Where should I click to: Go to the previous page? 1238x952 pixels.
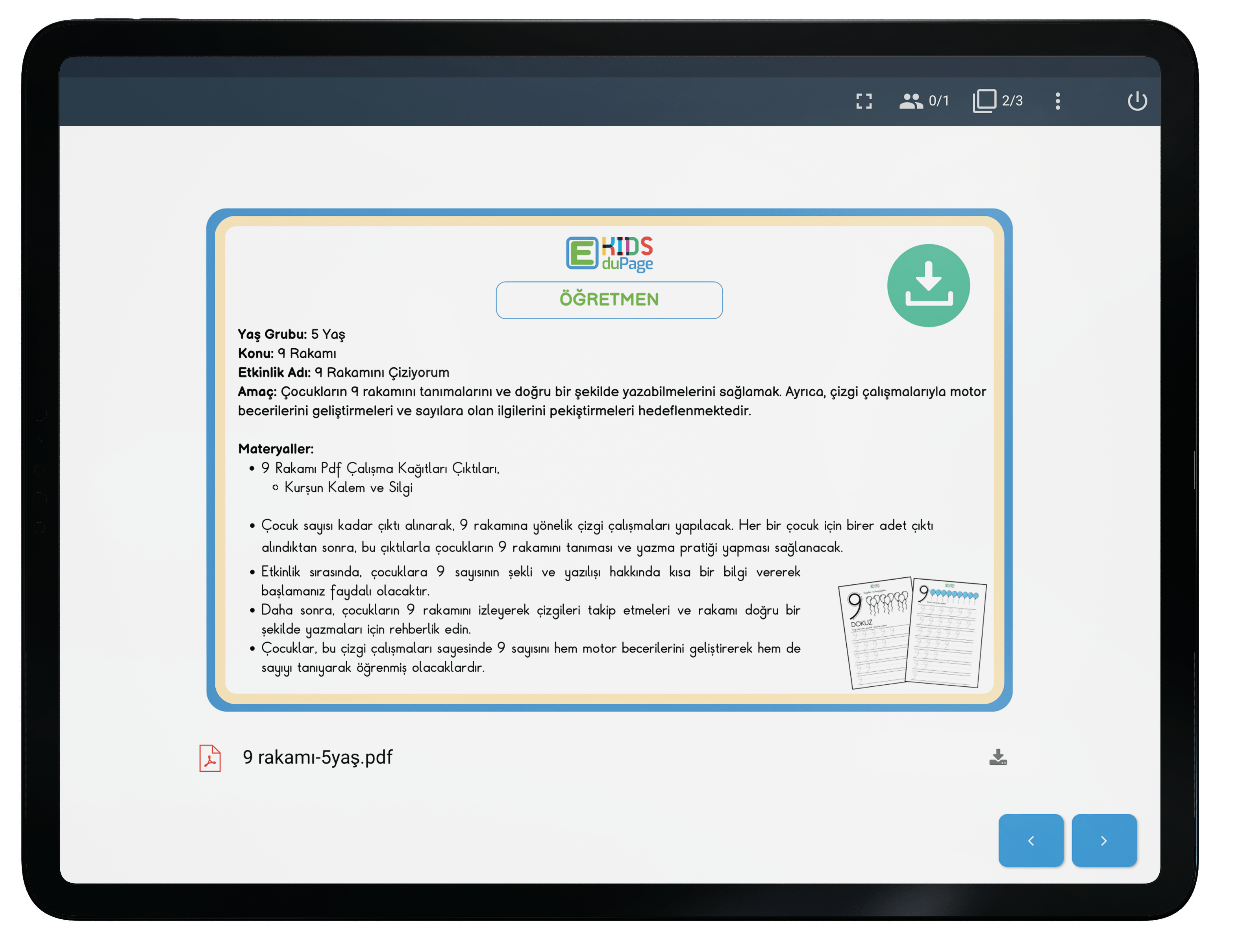[x=1031, y=840]
